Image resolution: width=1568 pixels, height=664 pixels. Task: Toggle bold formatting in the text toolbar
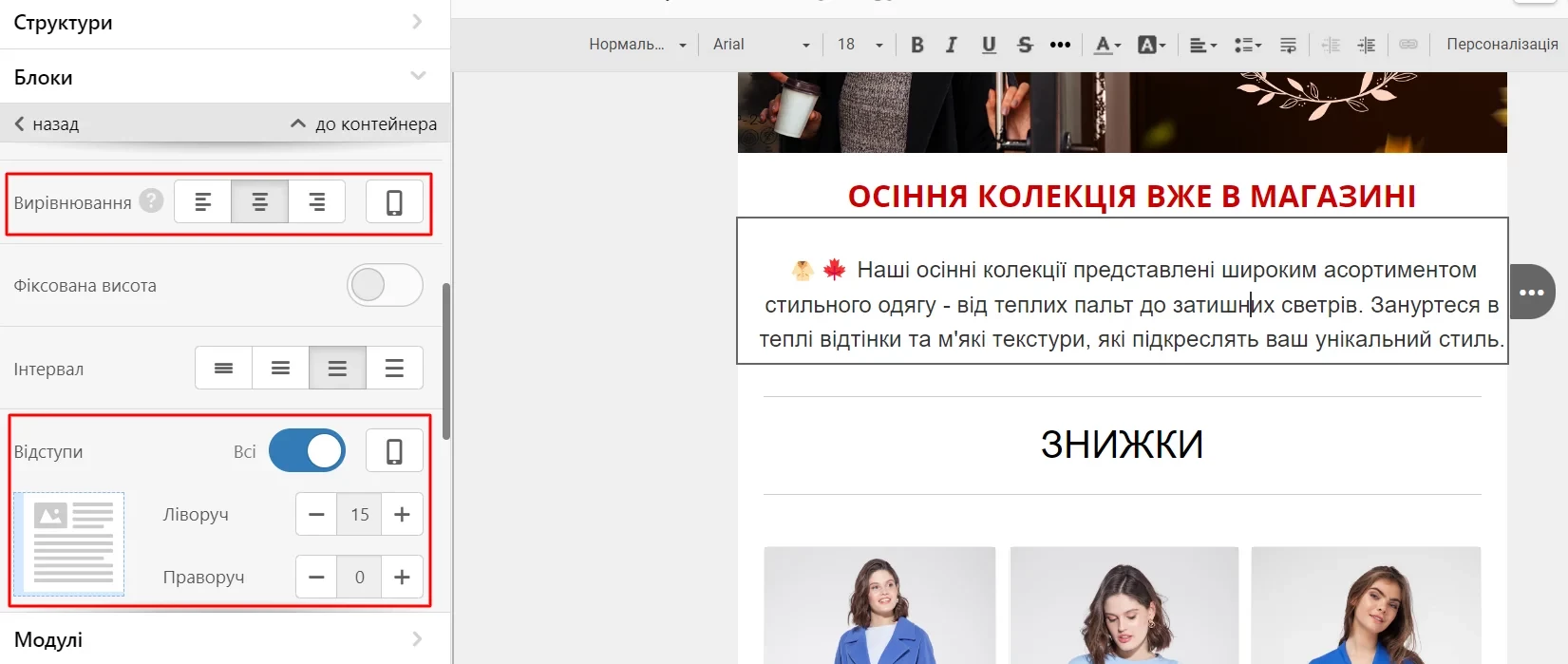pos(916,45)
